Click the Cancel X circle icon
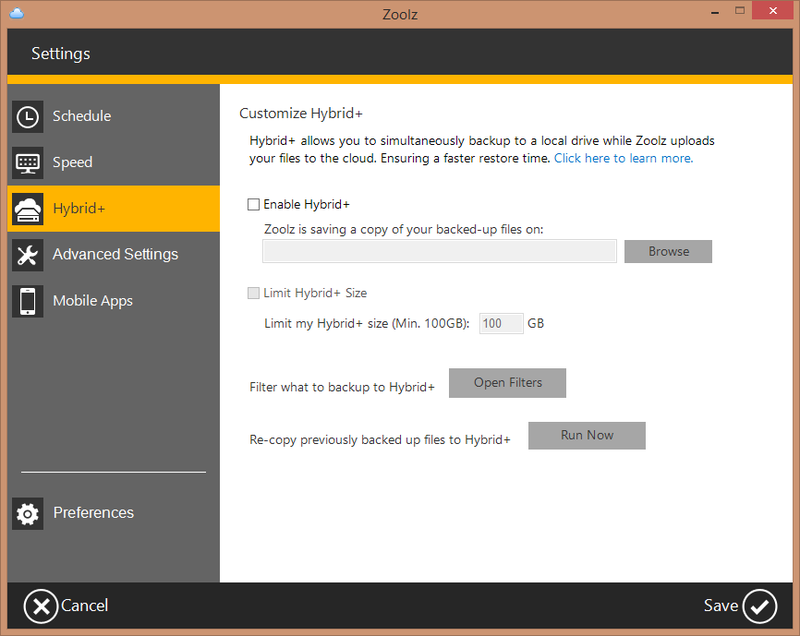 tap(41, 606)
